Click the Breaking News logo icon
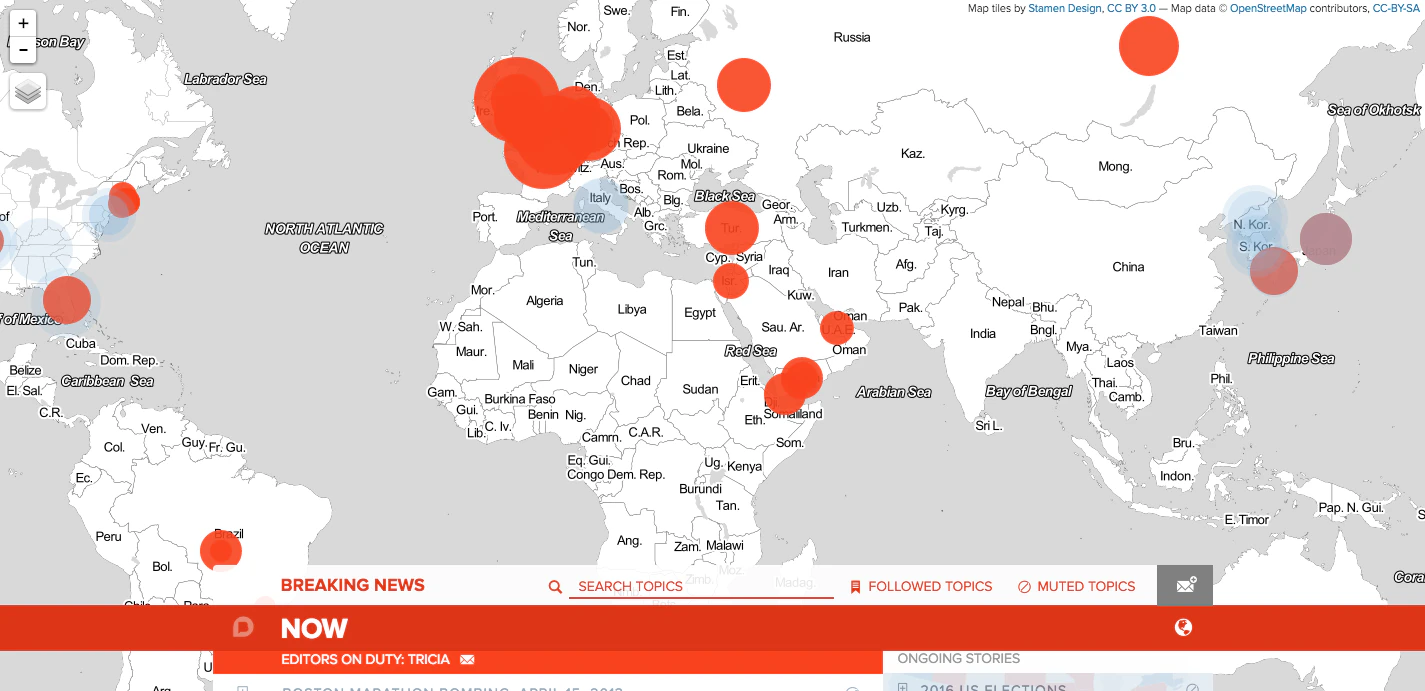Screen dimensions: 1425x691 click(243, 628)
